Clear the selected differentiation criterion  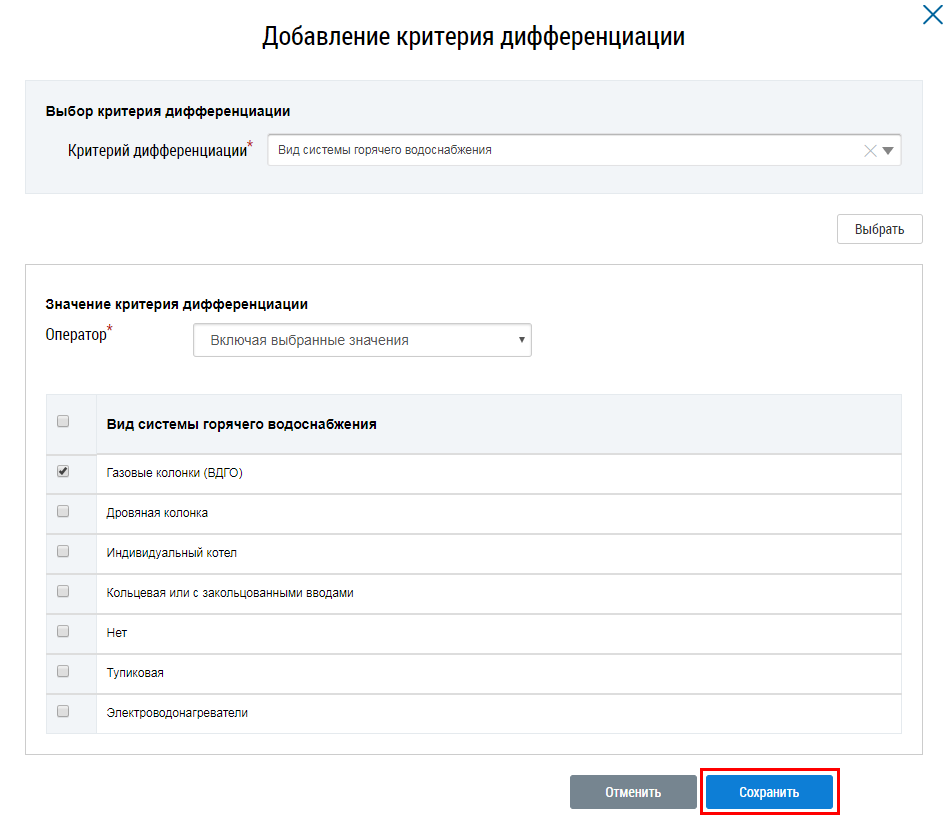869,151
